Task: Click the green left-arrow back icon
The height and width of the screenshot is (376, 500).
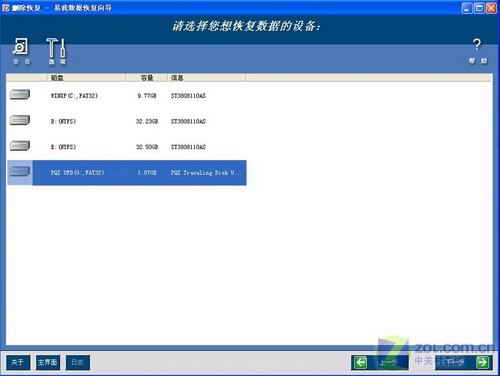Action: (x=361, y=362)
